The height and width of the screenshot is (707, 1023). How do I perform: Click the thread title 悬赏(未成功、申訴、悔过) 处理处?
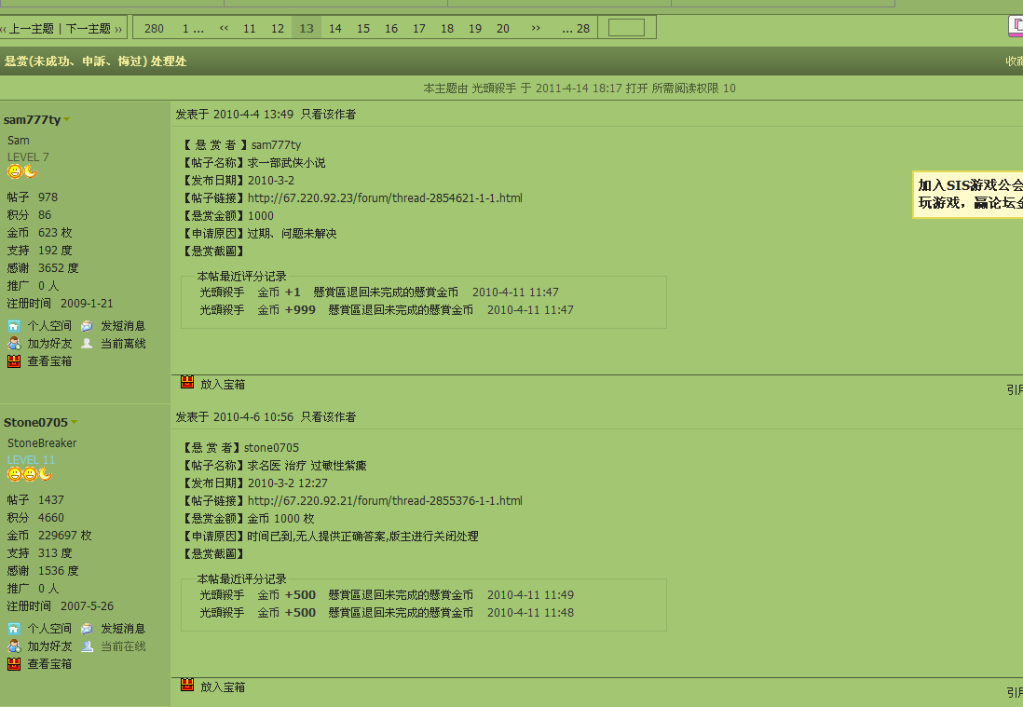click(95, 61)
